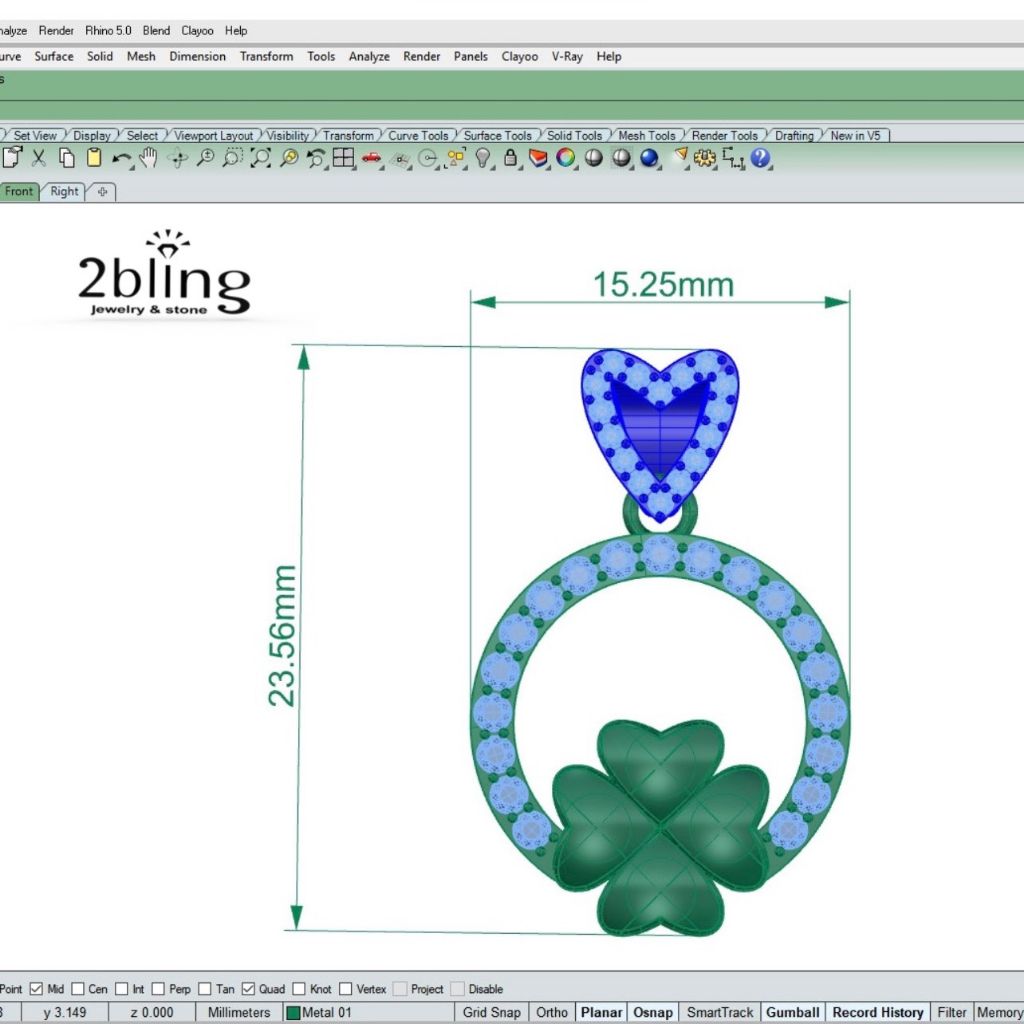
Task: Uncheck the Mid osnap checkbox
Action: tap(36, 989)
